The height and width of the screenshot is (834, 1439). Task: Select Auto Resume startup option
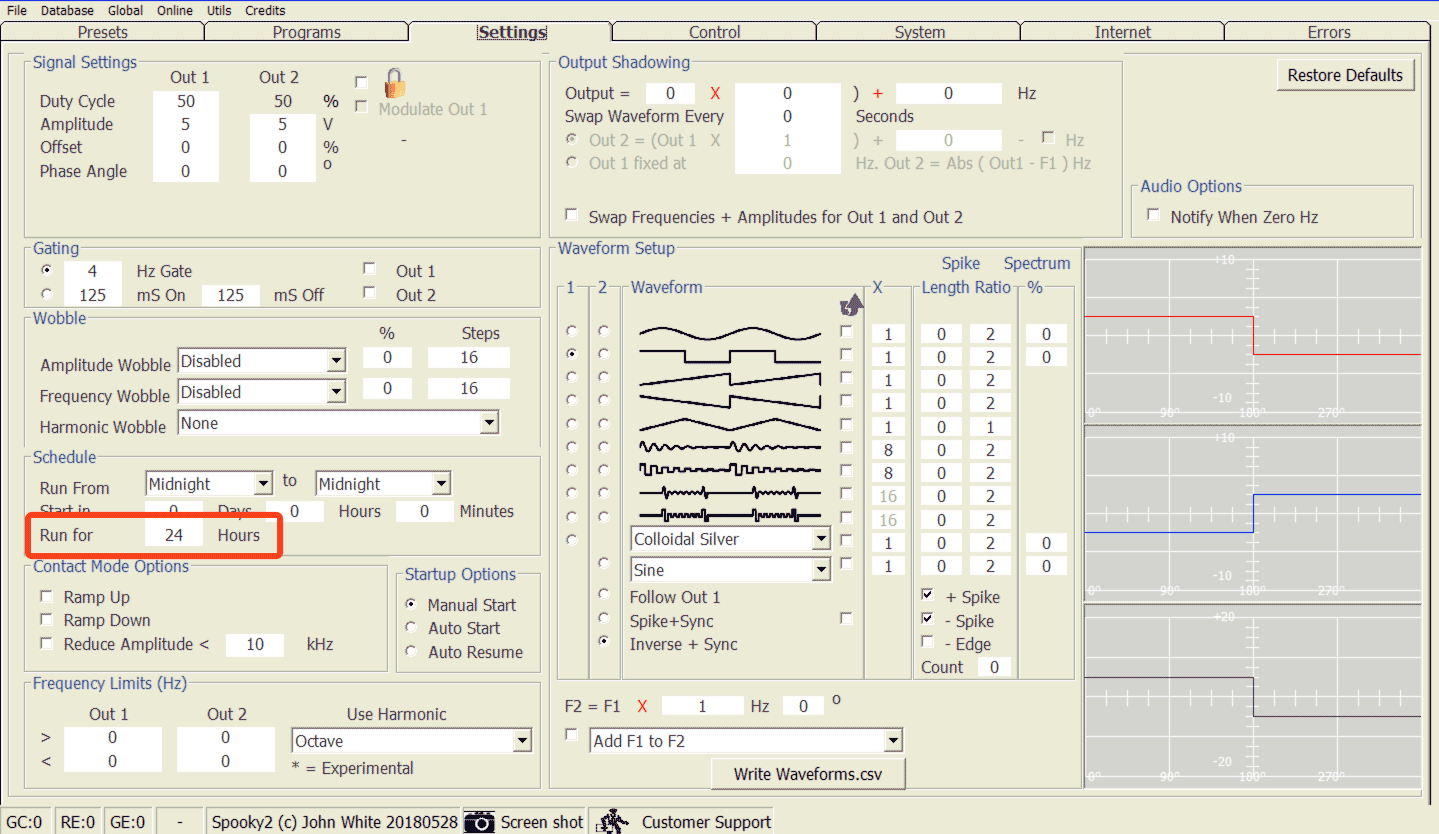[410, 651]
